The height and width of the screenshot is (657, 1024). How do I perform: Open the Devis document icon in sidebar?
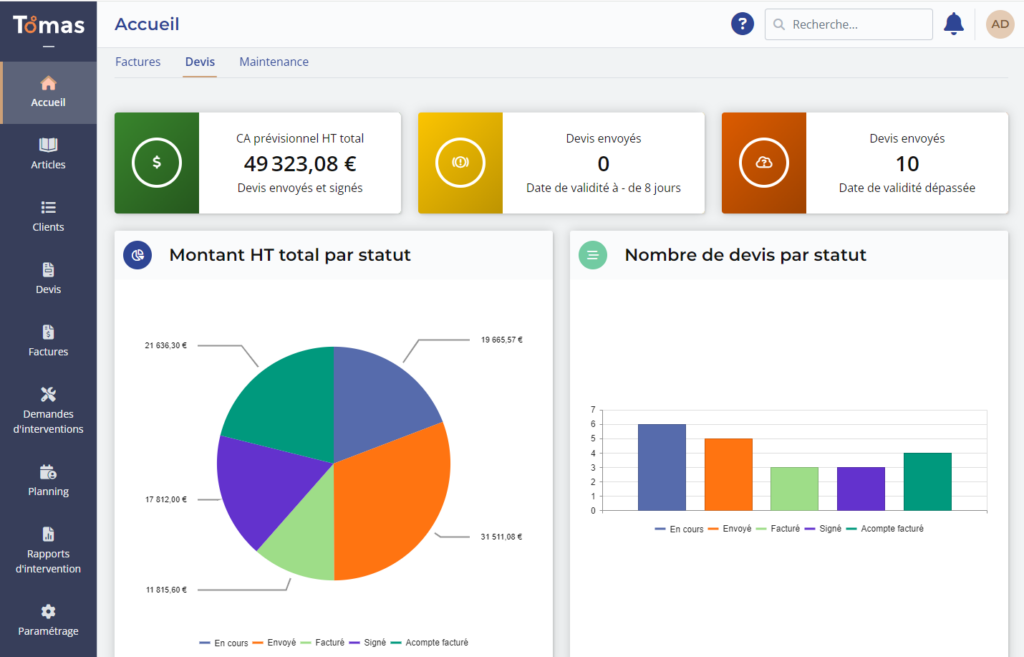tap(48, 270)
